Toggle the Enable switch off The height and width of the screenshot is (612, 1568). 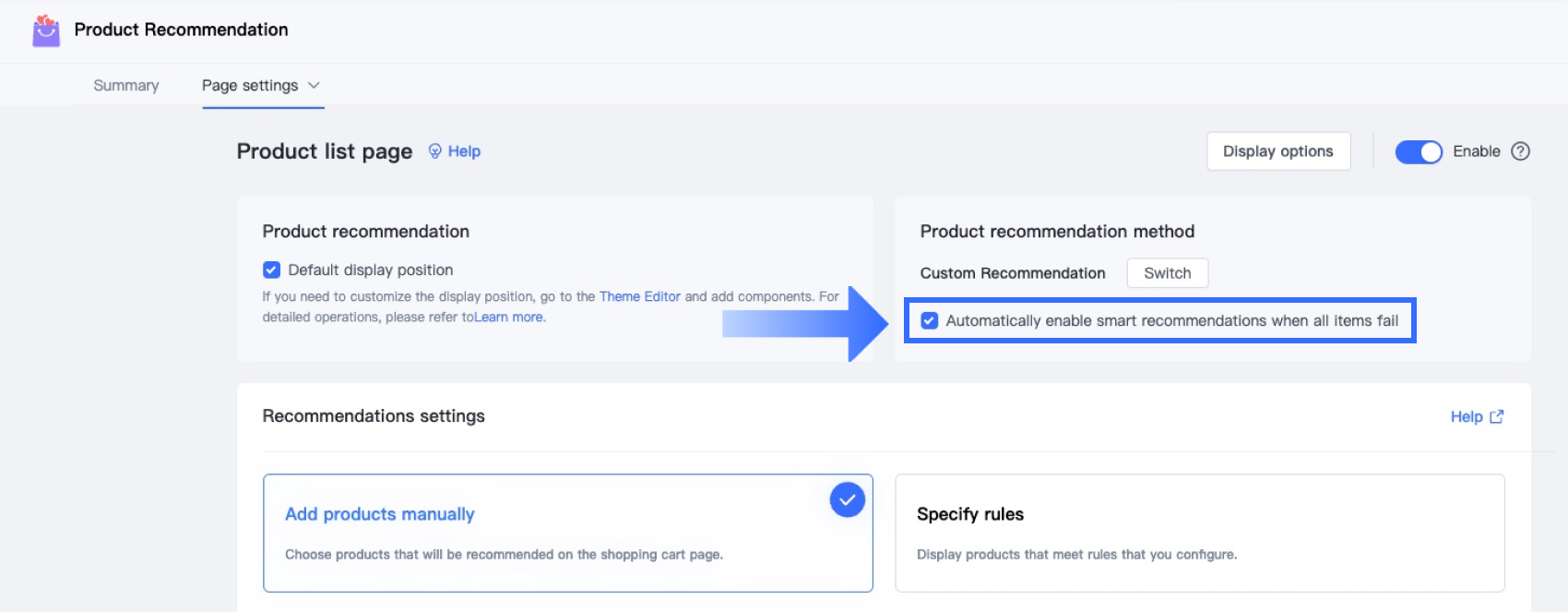click(1418, 152)
